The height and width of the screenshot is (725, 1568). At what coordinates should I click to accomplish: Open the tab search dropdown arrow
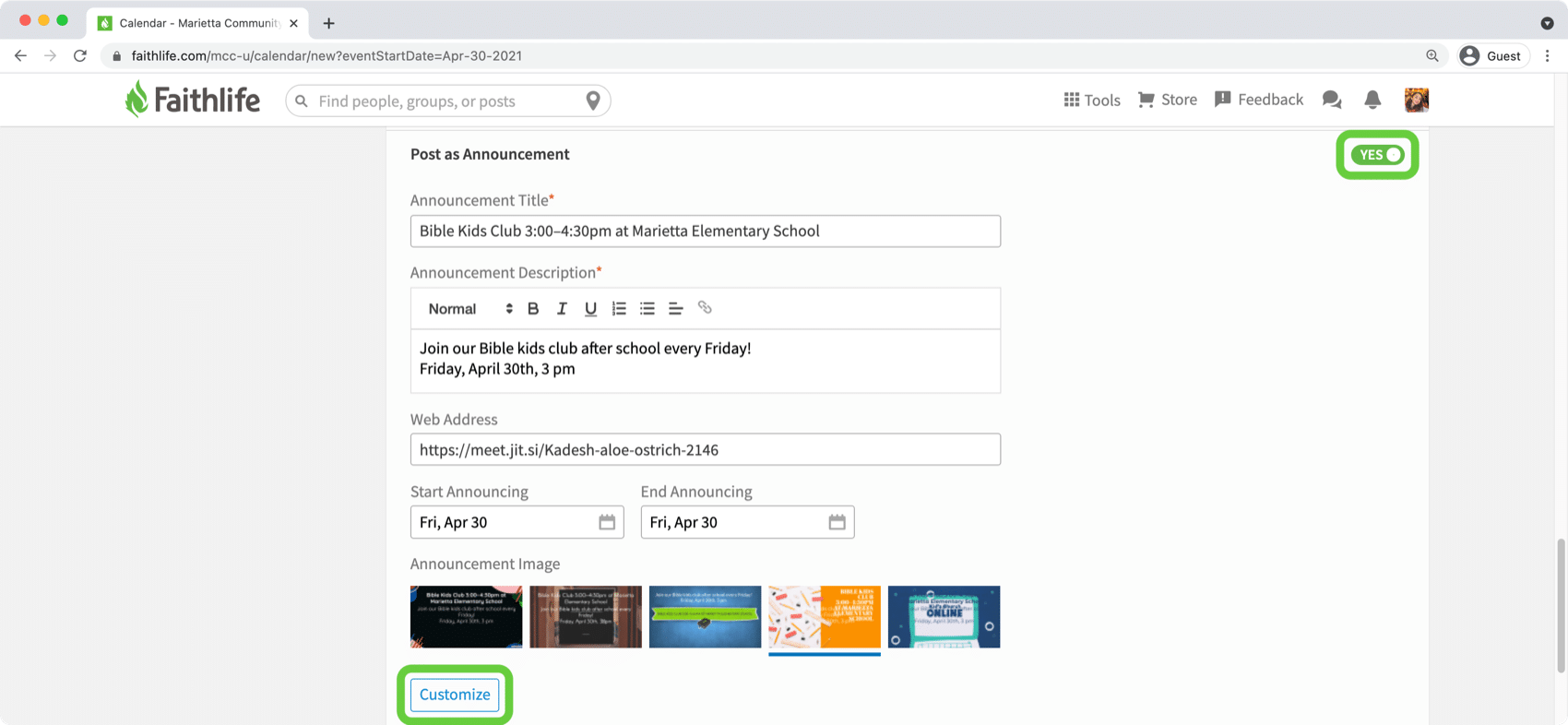[1547, 23]
